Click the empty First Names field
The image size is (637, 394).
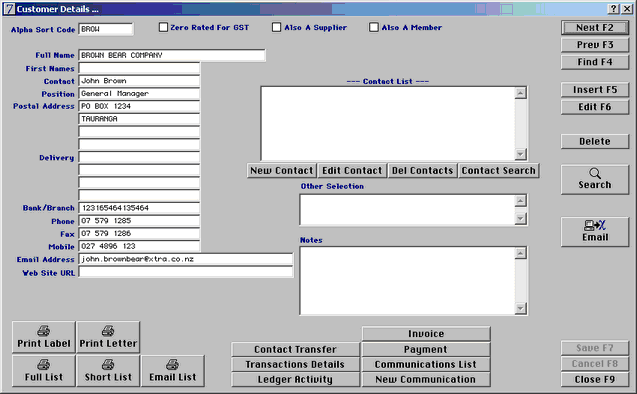click(x=139, y=68)
